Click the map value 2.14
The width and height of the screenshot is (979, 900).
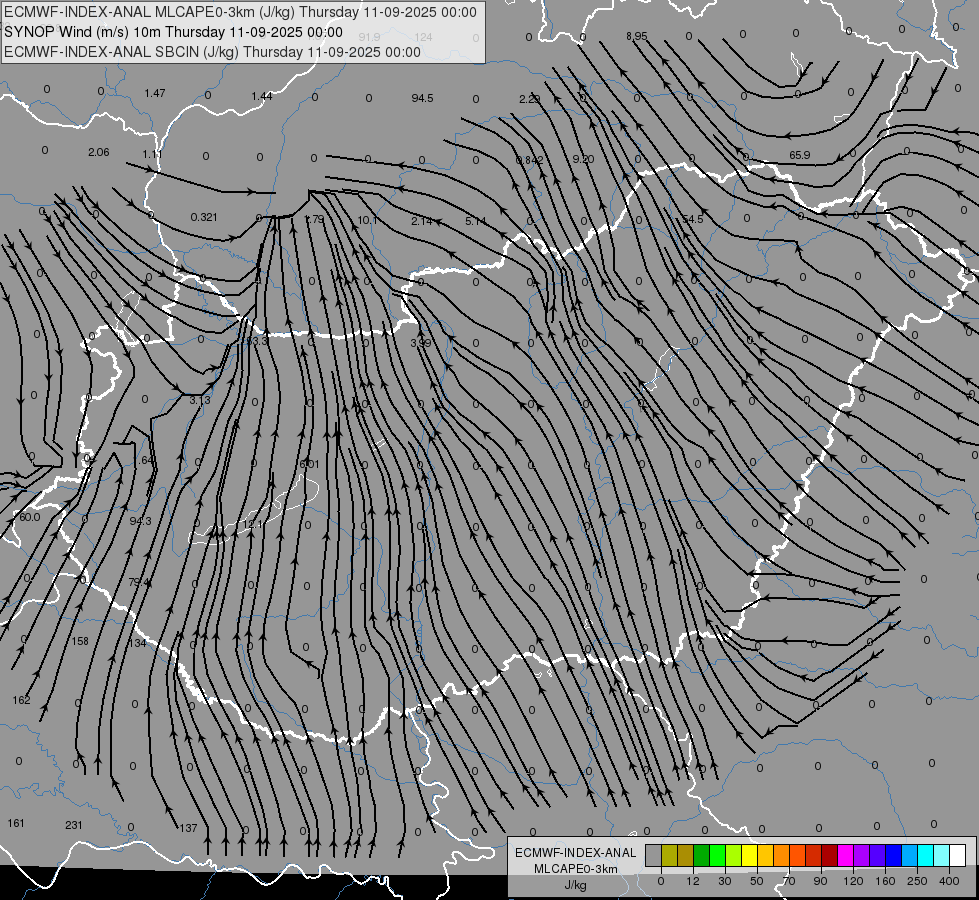tap(421, 220)
